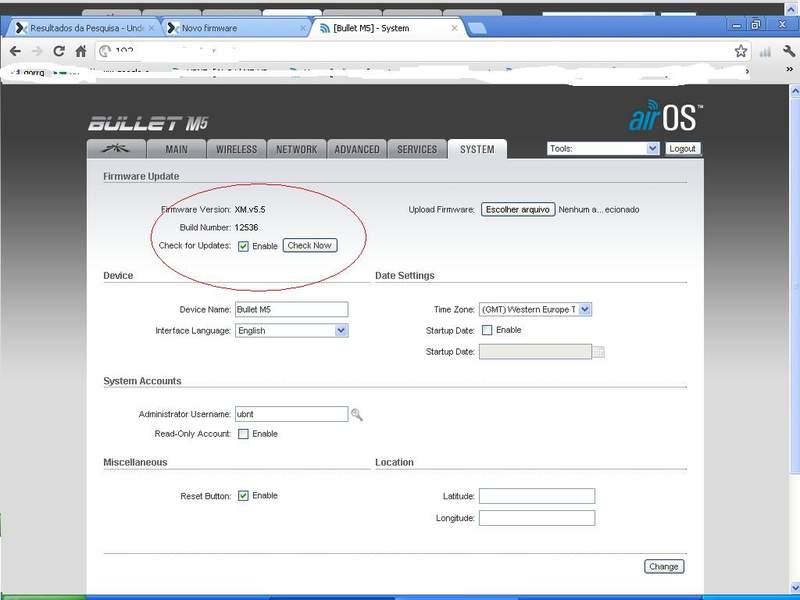Reload the page with refresh icon

(x=59, y=51)
